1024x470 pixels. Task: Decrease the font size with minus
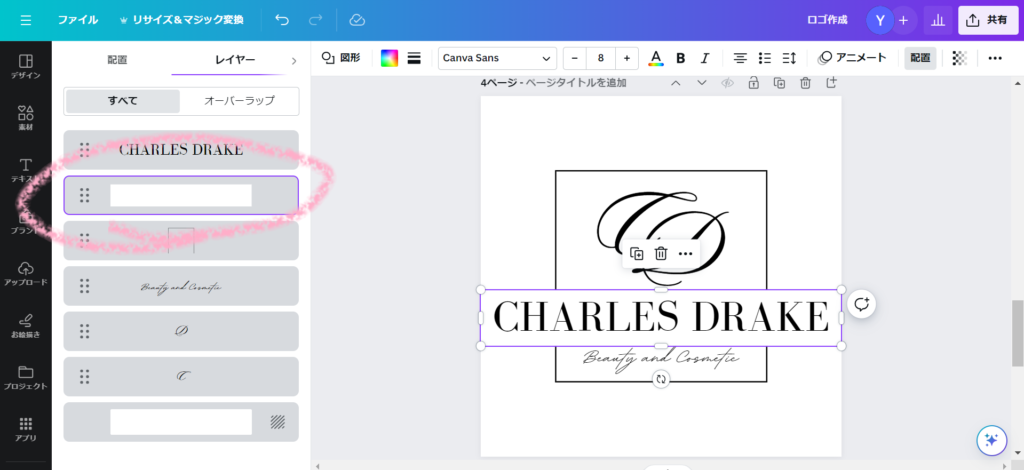575,58
